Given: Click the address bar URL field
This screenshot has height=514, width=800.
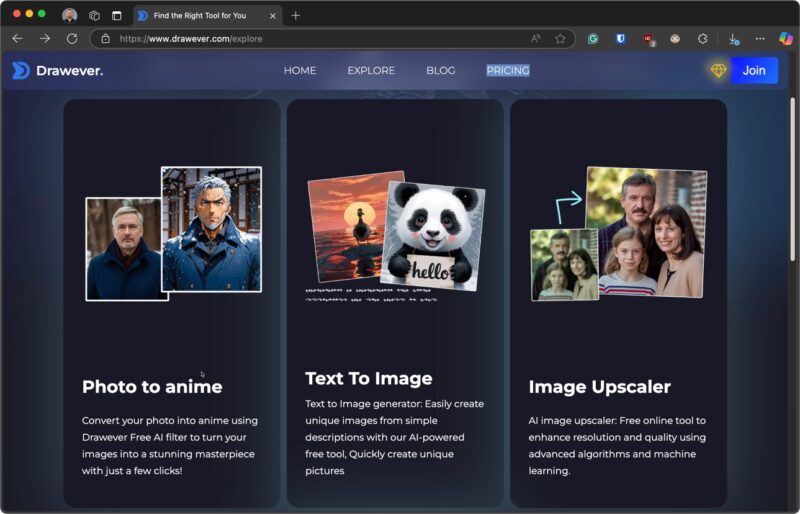Looking at the screenshot, I should (x=300, y=38).
